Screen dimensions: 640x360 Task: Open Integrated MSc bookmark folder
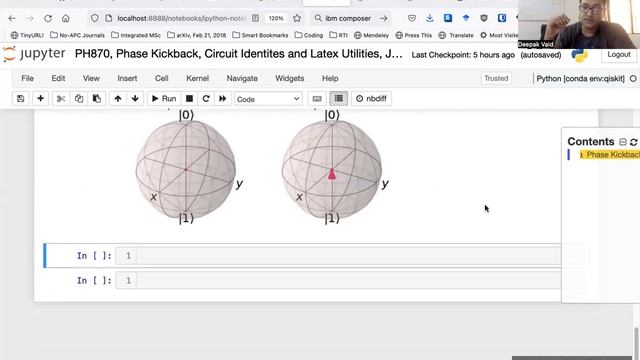tap(136, 35)
